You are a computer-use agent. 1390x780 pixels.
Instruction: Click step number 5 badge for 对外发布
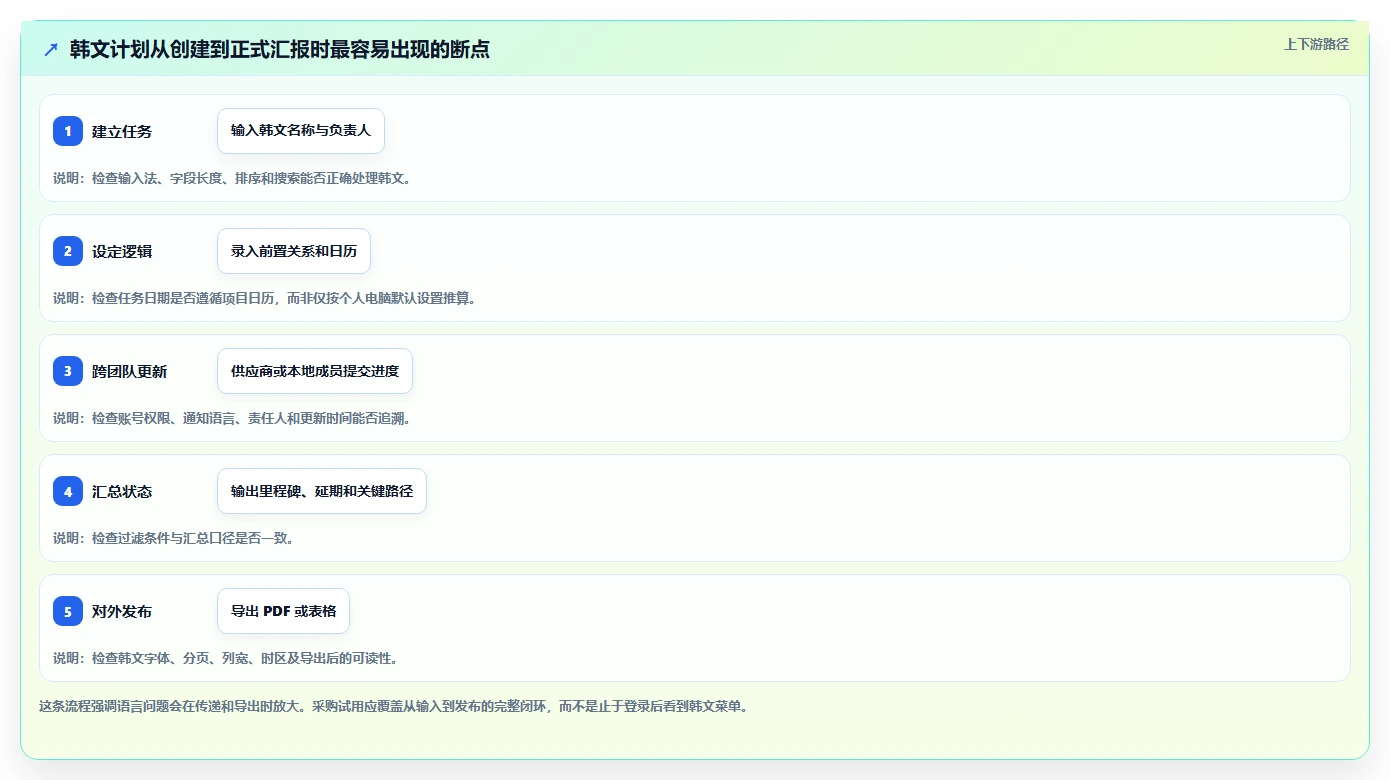point(68,611)
